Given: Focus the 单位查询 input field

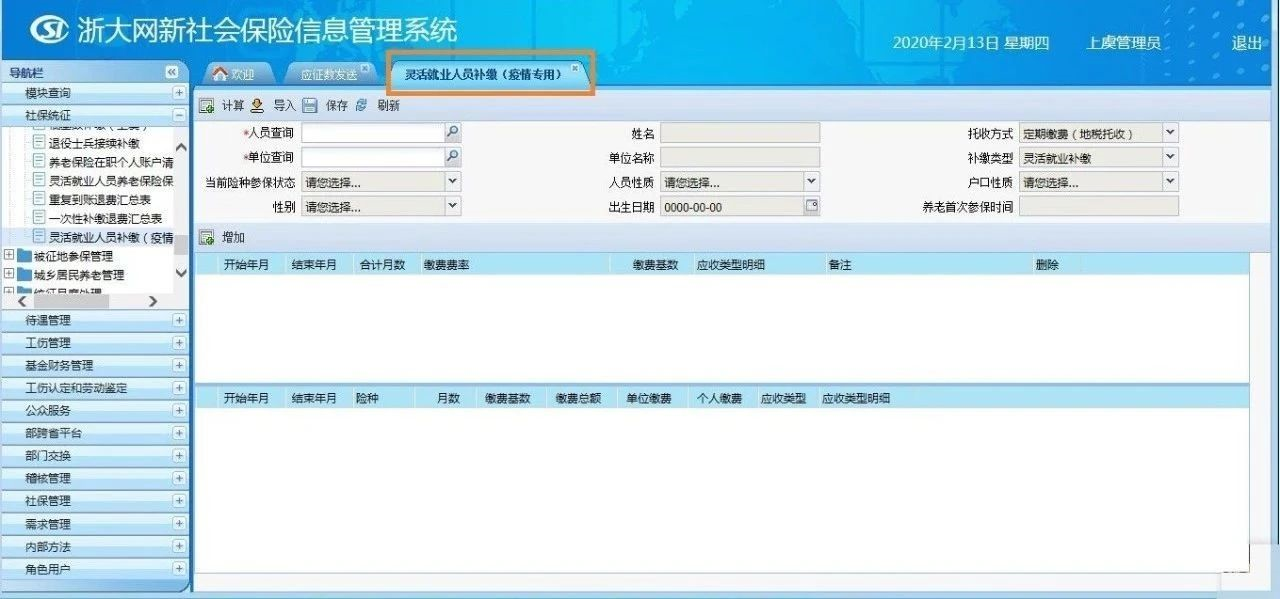Looking at the screenshot, I should (373, 157).
